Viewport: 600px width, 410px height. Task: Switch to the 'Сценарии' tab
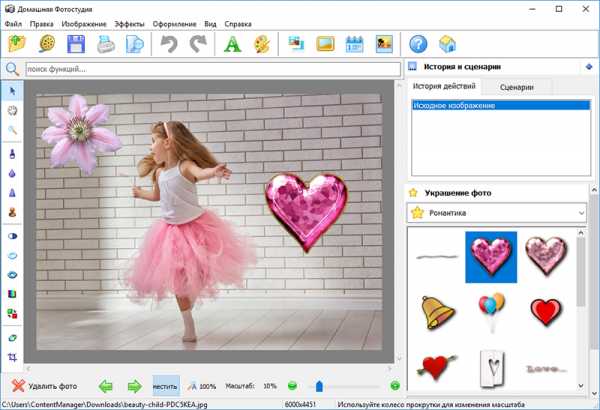click(x=517, y=88)
